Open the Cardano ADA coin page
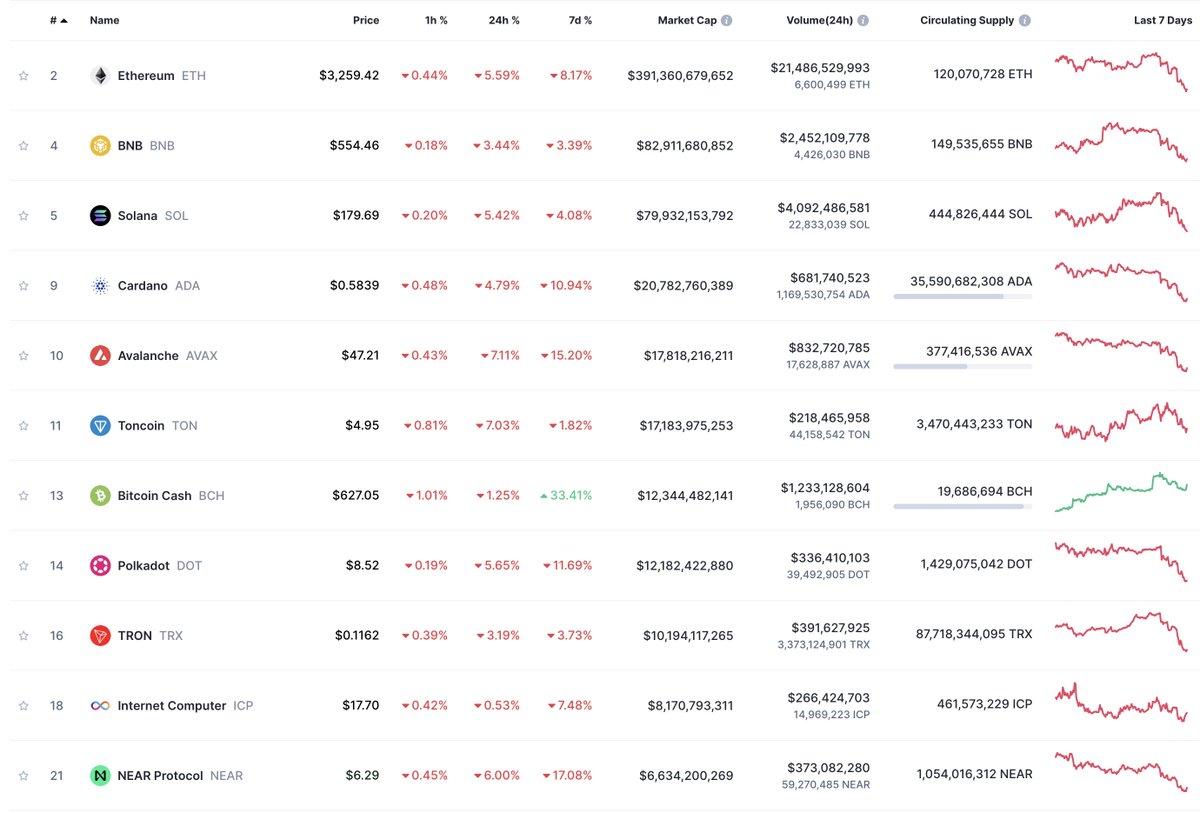This screenshot has height=813, width=1200. tap(159, 286)
